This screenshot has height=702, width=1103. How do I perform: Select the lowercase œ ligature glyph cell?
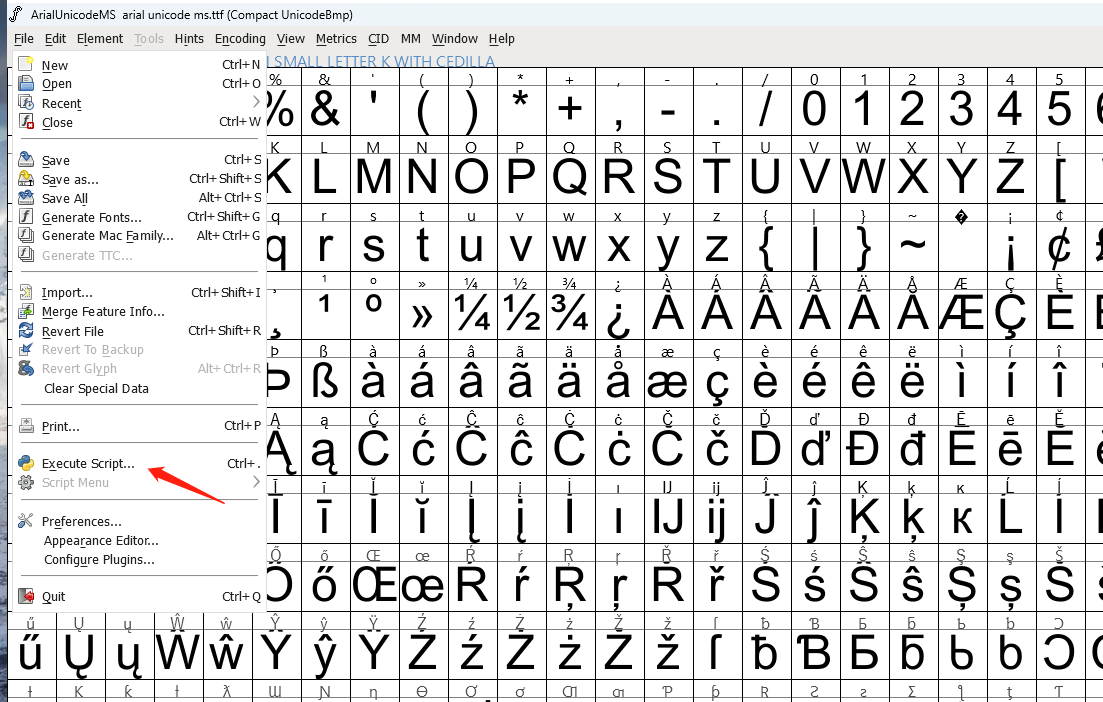pyautogui.click(x=423, y=587)
